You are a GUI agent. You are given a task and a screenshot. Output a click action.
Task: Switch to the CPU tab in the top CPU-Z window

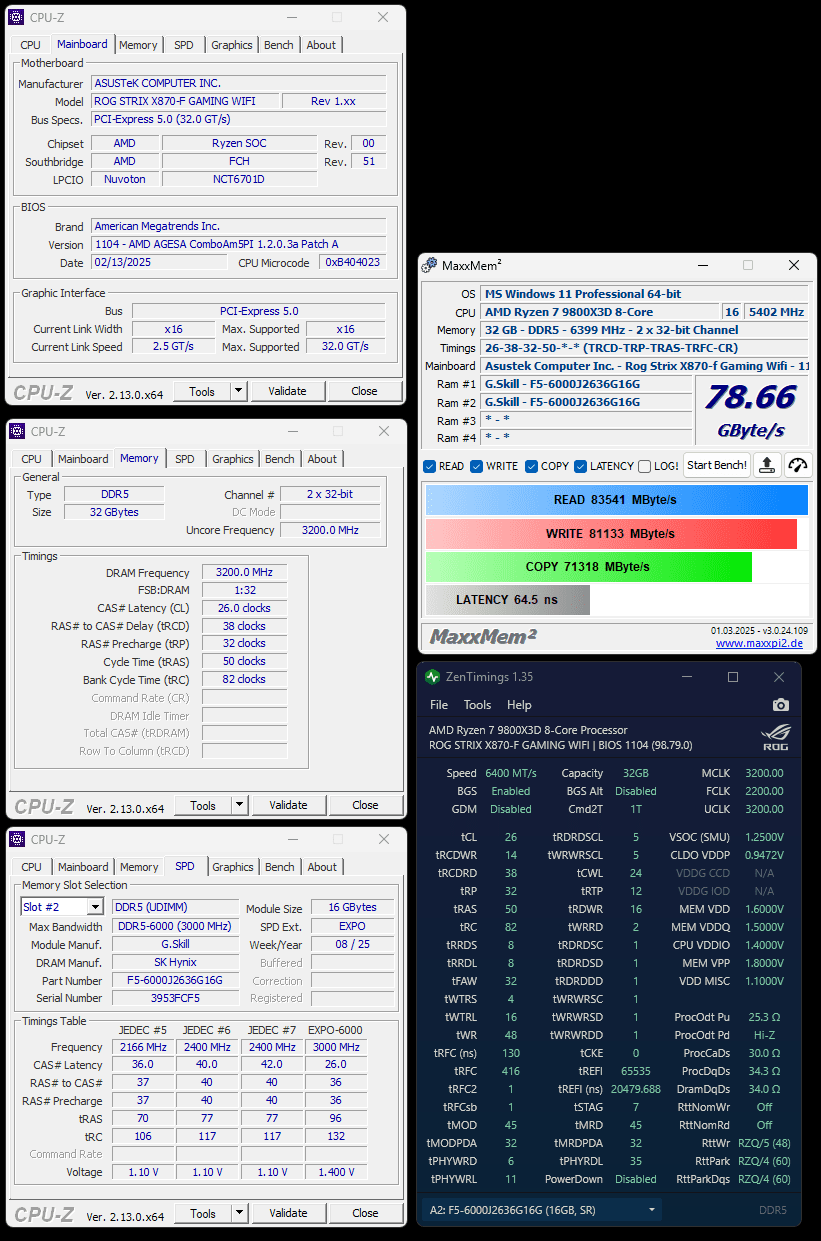pos(31,45)
